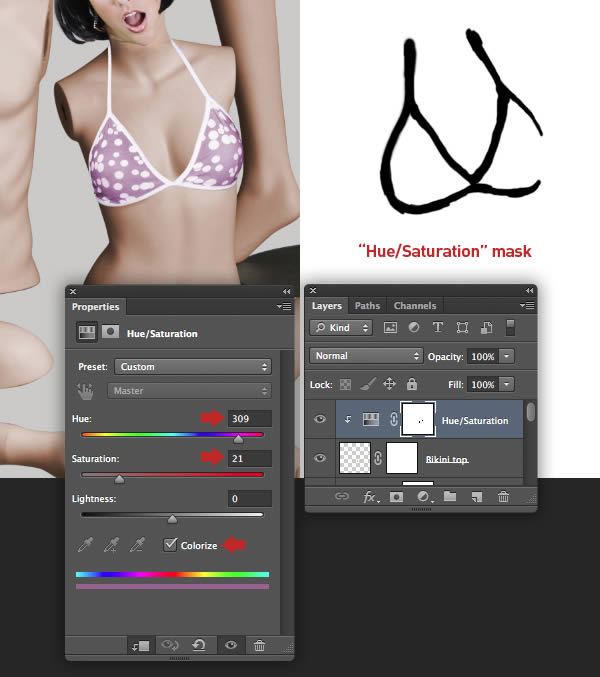Image resolution: width=600 pixels, height=677 pixels.
Task: Click the on-image adjustment hand tool
Action: point(85,391)
